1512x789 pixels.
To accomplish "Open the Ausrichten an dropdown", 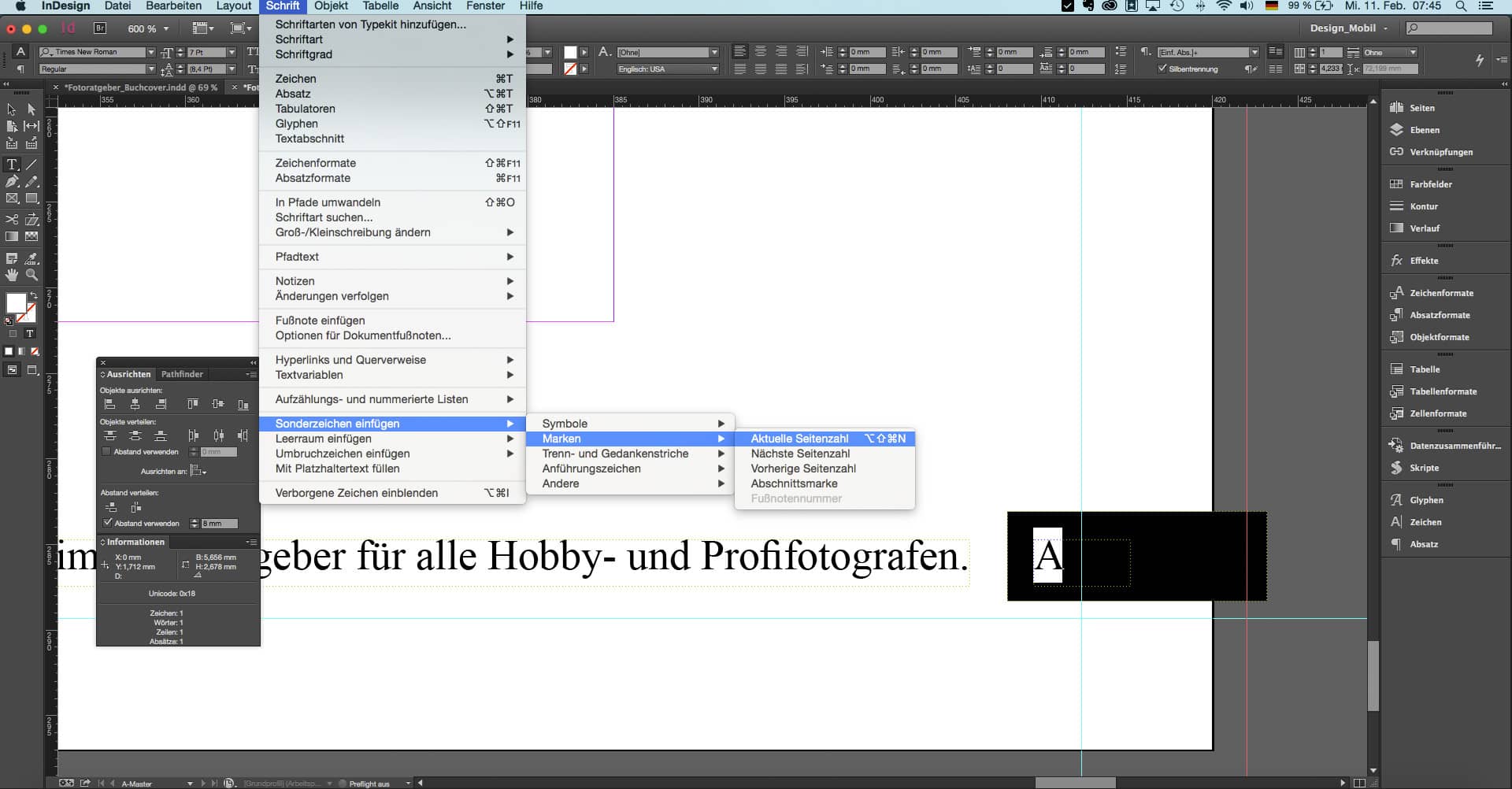I will 198,471.
